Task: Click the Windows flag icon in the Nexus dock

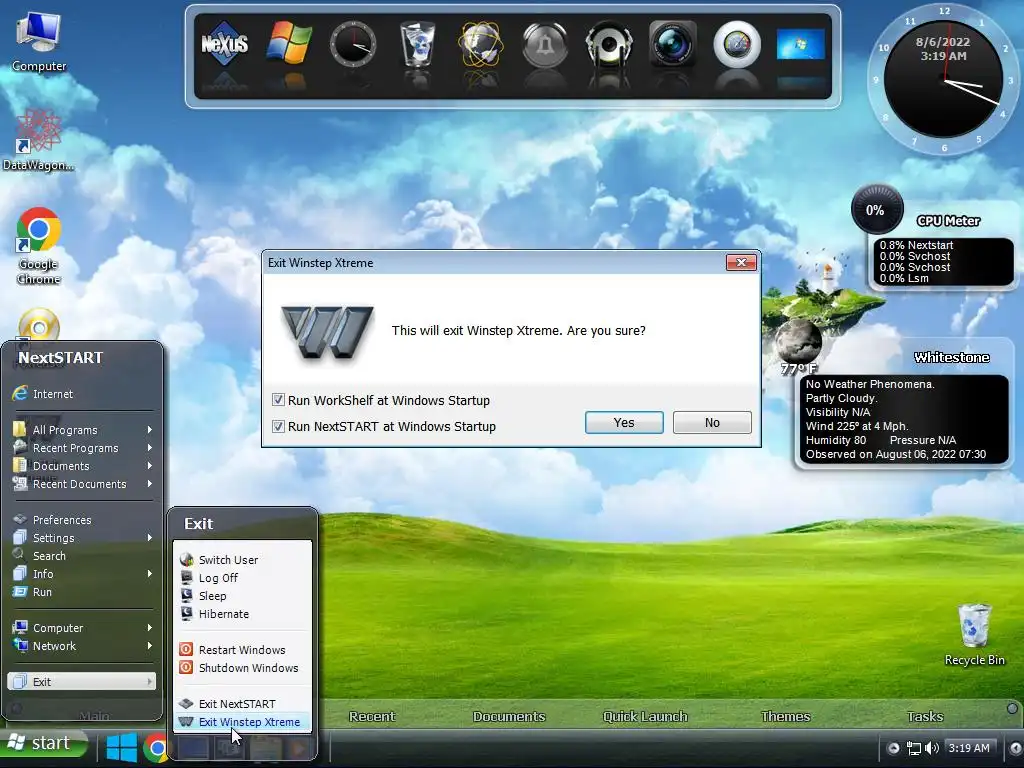Action: pos(289,43)
